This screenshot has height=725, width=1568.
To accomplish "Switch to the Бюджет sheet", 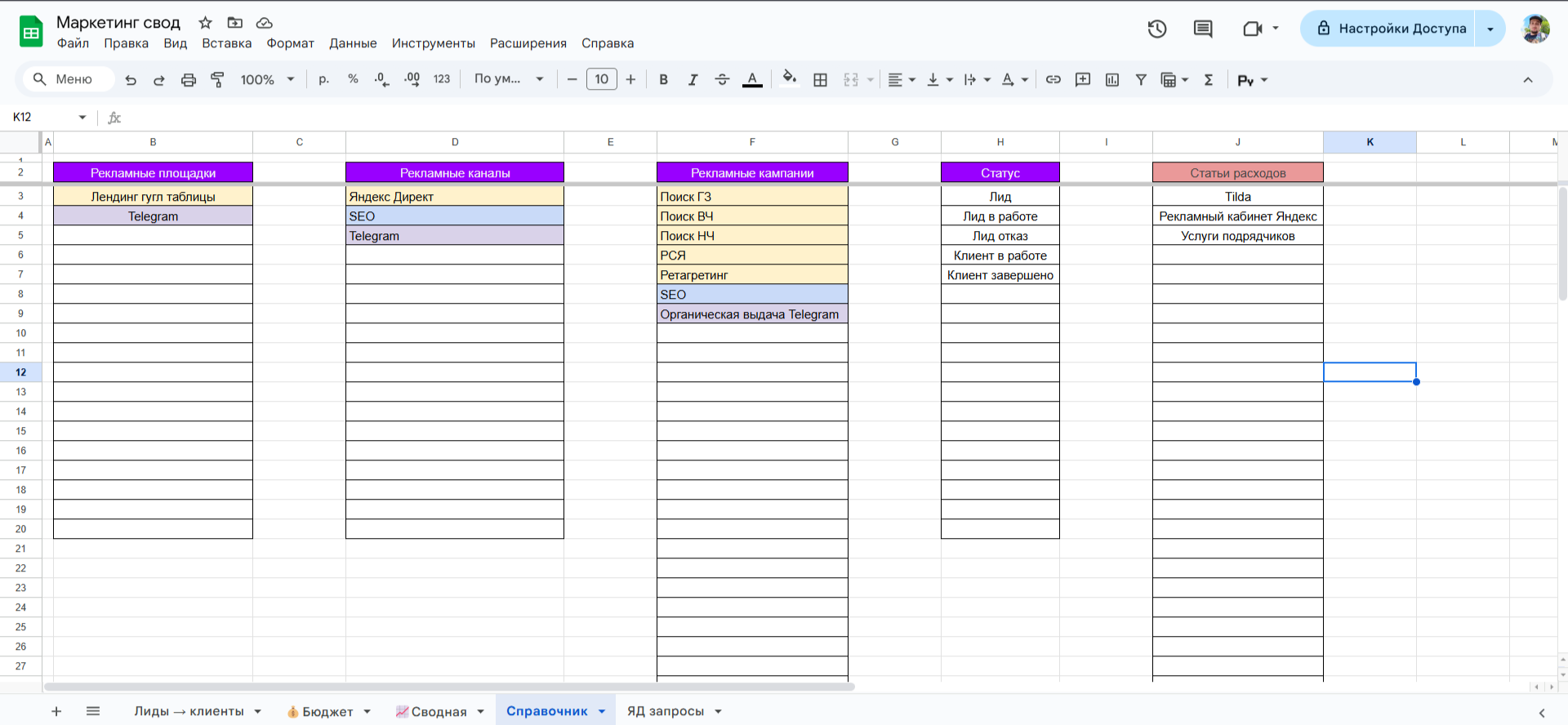I will click(320, 712).
